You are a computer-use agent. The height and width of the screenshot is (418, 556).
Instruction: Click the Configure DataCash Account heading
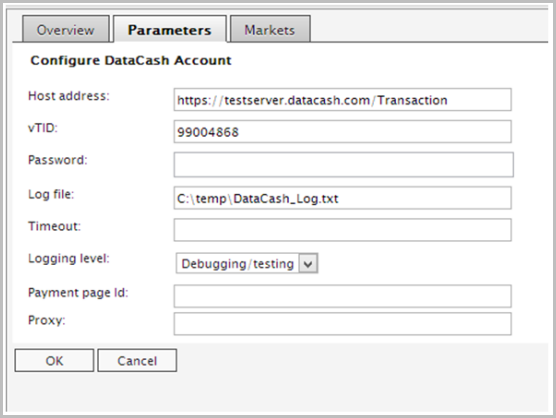pyautogui.click(x=131, y=60)
